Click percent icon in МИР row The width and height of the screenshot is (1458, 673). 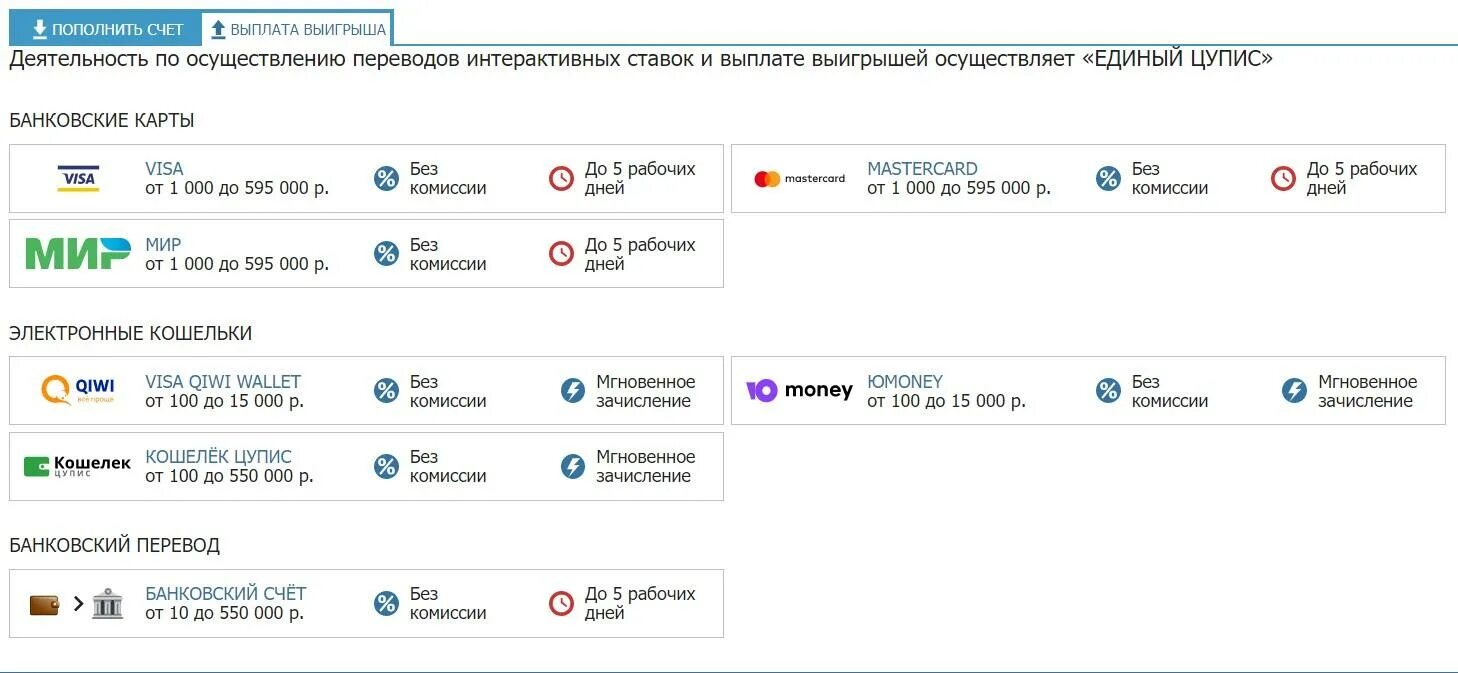coord(386,254)
